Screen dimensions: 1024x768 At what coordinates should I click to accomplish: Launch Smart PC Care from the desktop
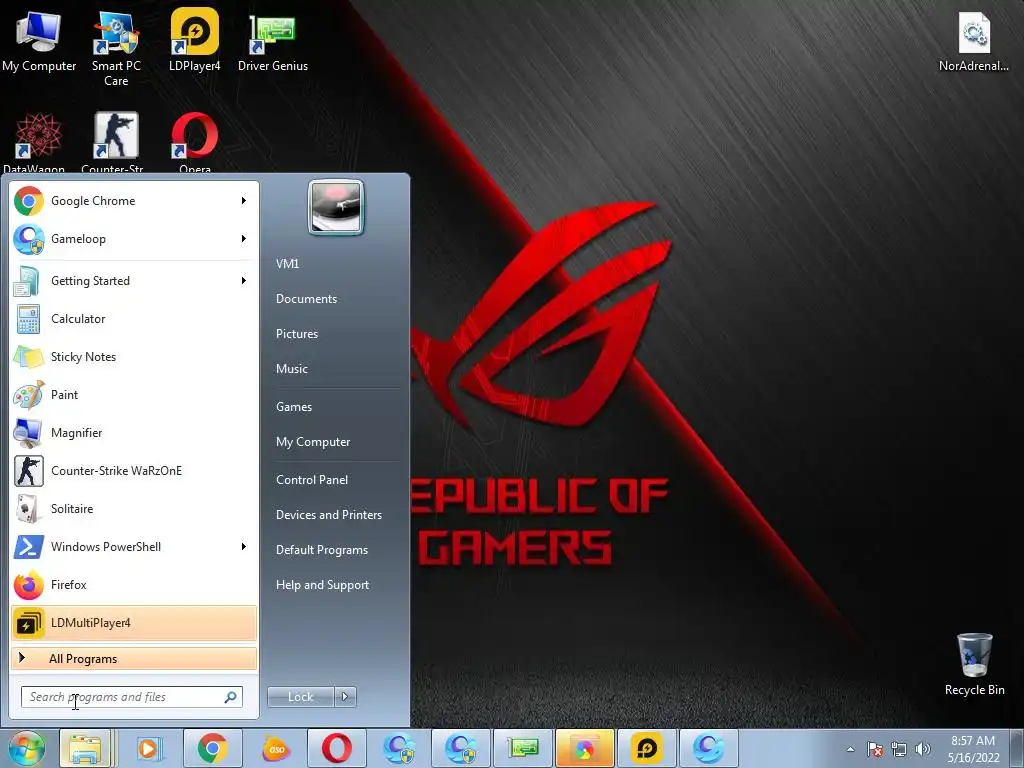[116, 48]
